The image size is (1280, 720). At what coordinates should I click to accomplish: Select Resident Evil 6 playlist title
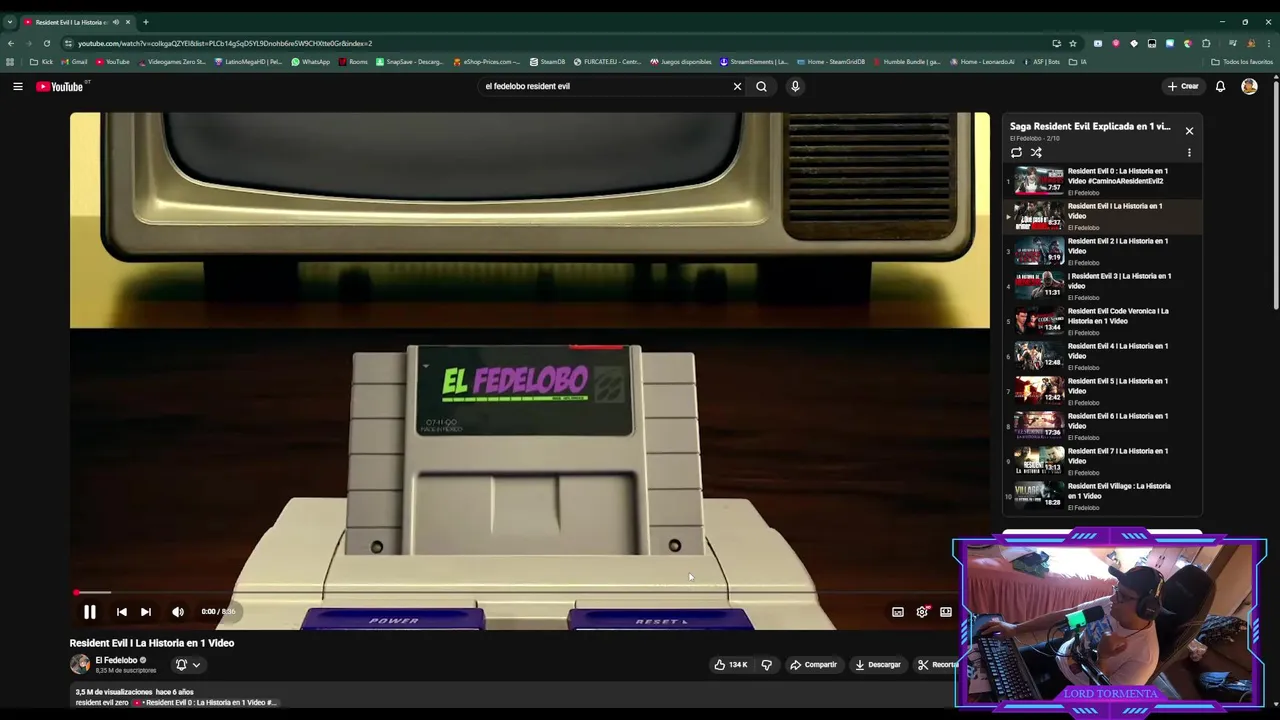tap(1118, 421)
